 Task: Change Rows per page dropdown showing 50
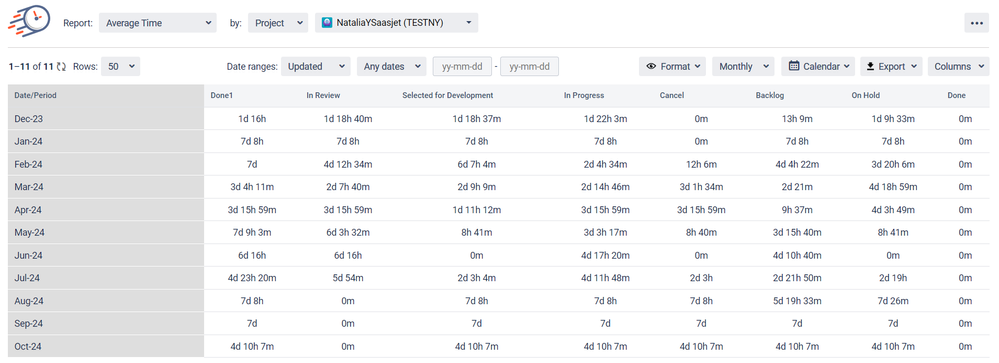click(120, 66)
